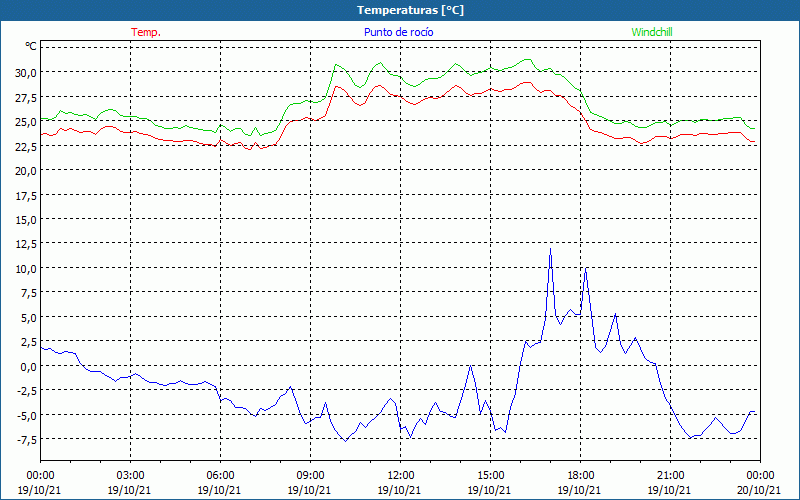
Task: Click the -5,0 y-axis value
Action: click(26, 416)
